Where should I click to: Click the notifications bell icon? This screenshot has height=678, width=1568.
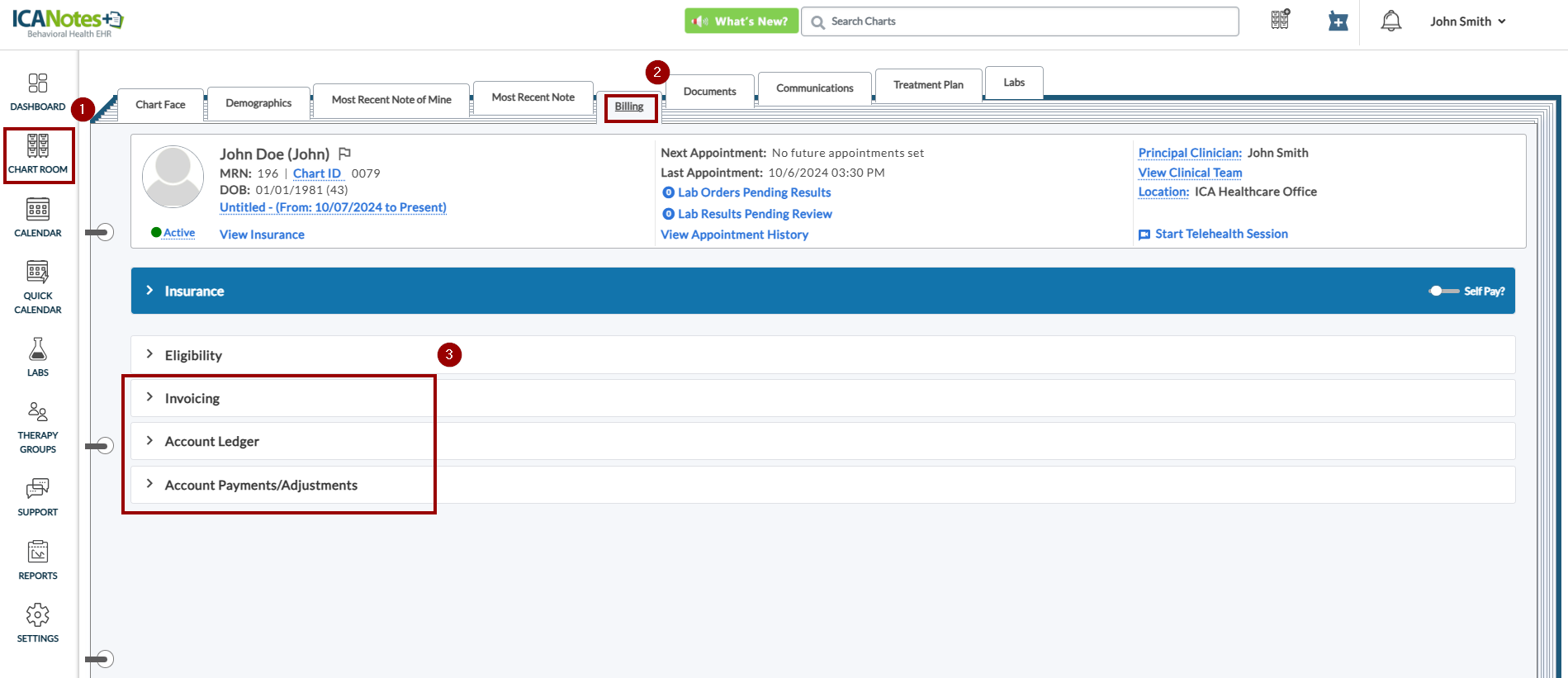point(1390,21)
